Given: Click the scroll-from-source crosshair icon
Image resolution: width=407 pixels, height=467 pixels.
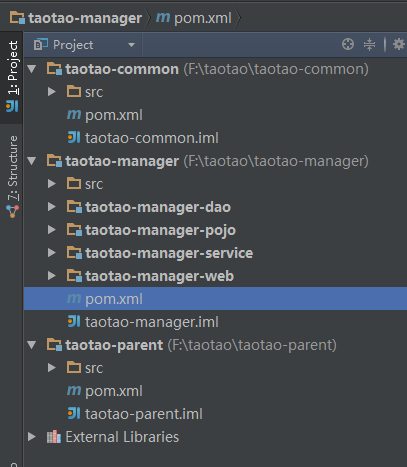Looking at the screenshot, I should click(348, 44).
